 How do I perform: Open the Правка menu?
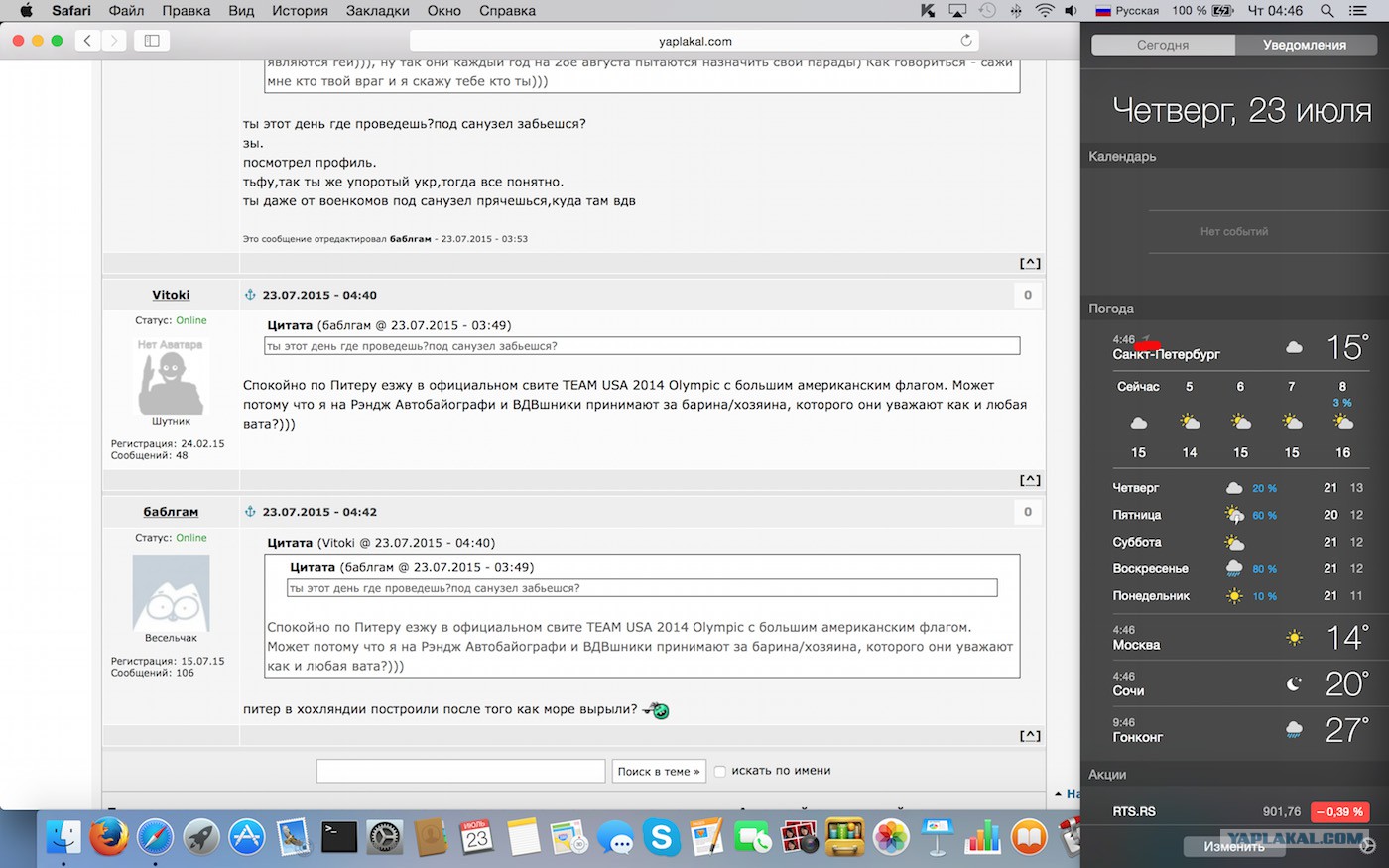pyautogui.click(x=186, y=11)
